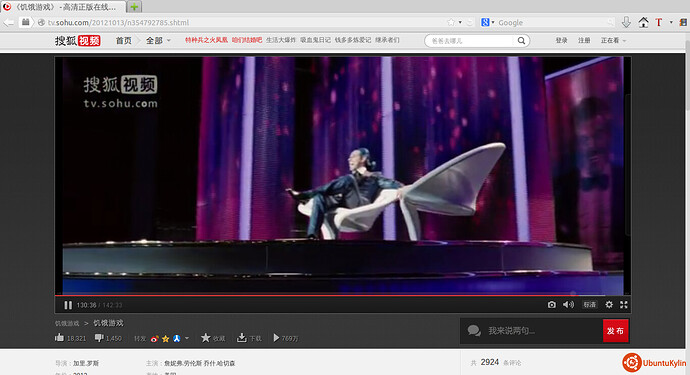The width and height of the screenshot is (690, 375).
Task: Open 继承者们 link
Action: click(387, 40)
